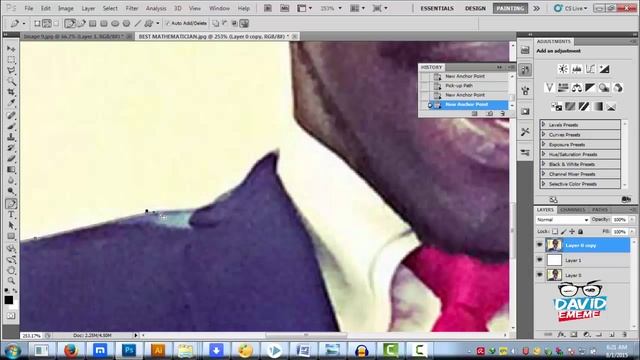Screen dimensions: 640x360
Task: Toggle lock all padlock icon
Action: 580,231
